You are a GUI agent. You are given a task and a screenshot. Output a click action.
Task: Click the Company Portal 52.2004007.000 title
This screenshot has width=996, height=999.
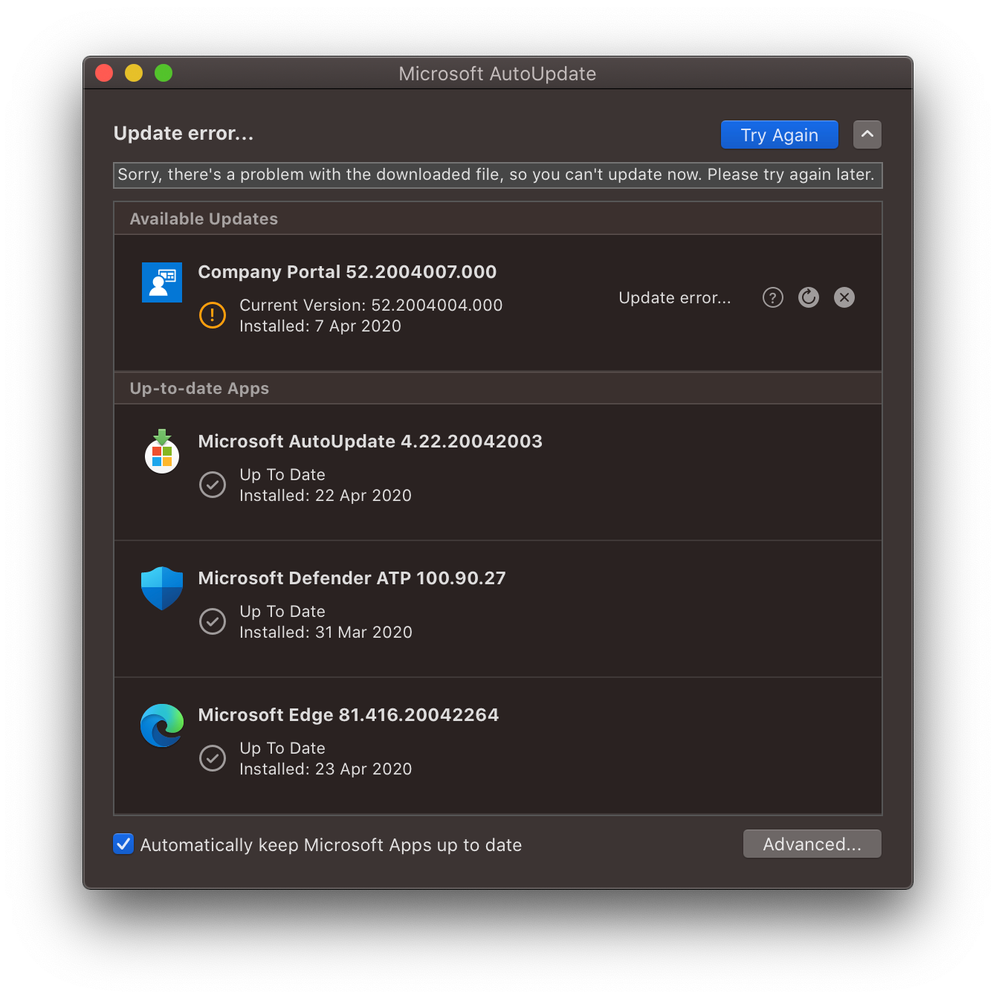pyautogui.click(x=347, y=272)
